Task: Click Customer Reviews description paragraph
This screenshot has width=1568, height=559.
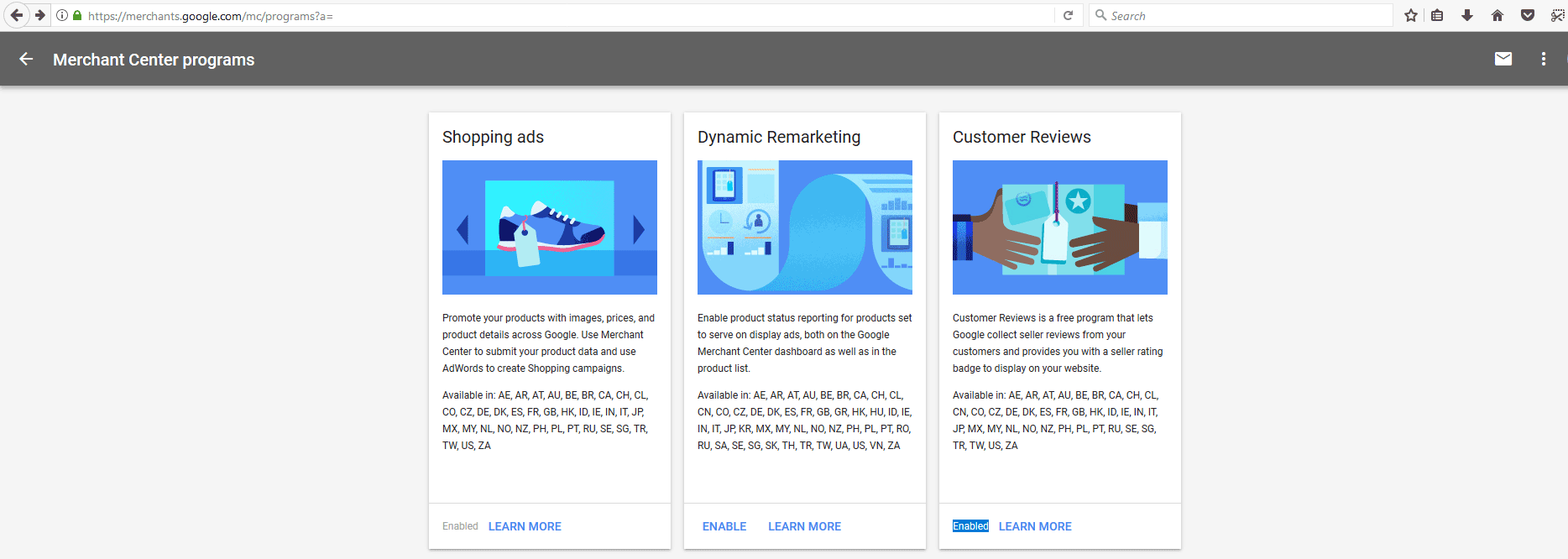Action: 1058,343
